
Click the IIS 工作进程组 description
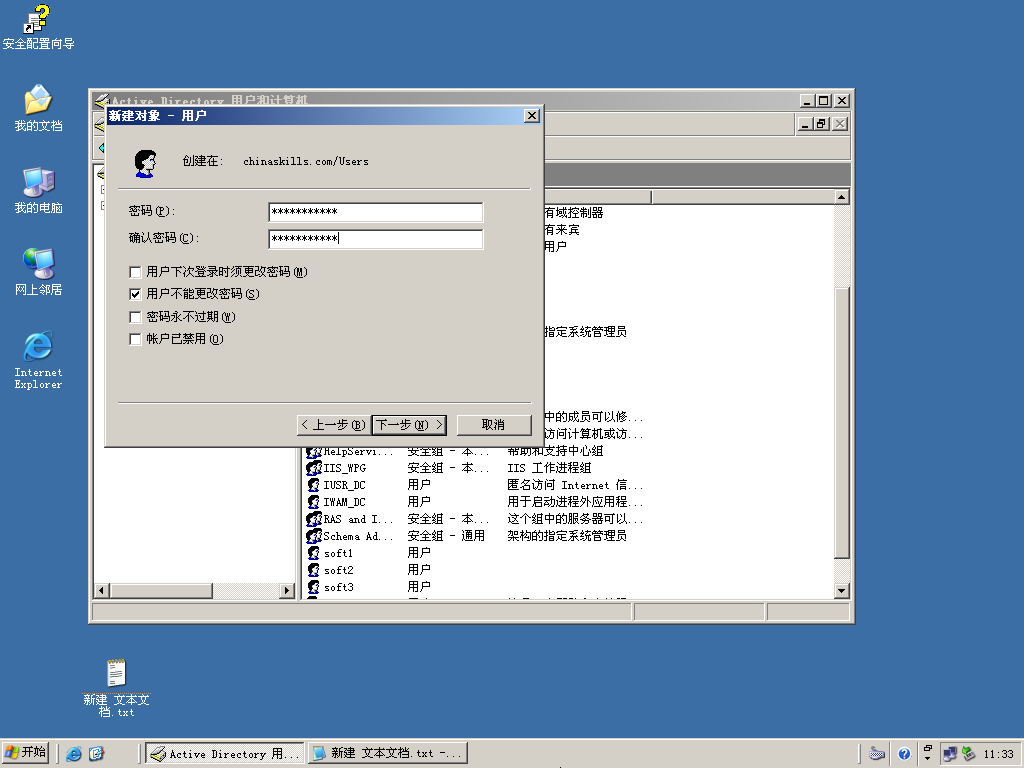click(549, 468)
